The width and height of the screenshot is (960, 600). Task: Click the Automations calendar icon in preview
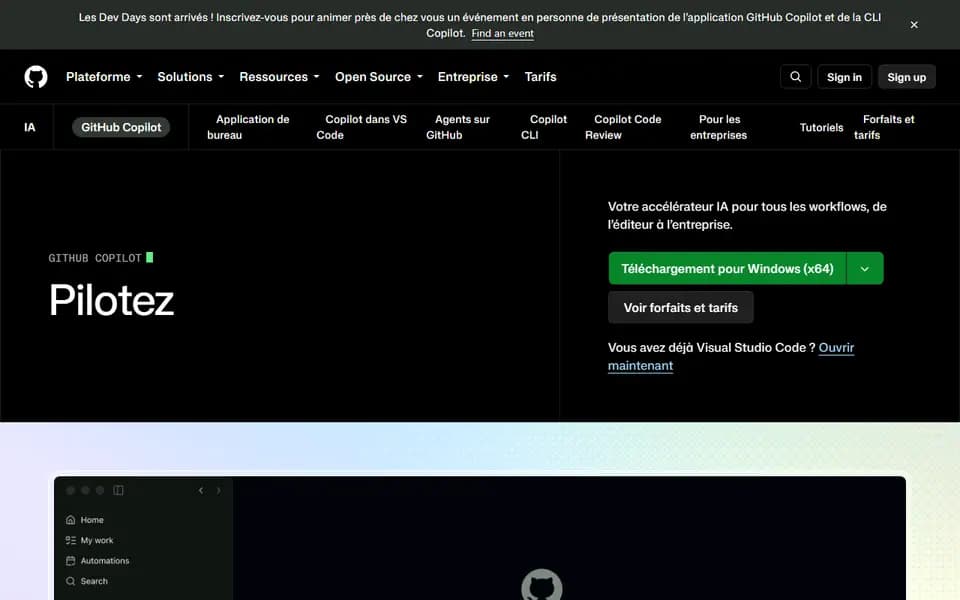click(x=70, y=561)
